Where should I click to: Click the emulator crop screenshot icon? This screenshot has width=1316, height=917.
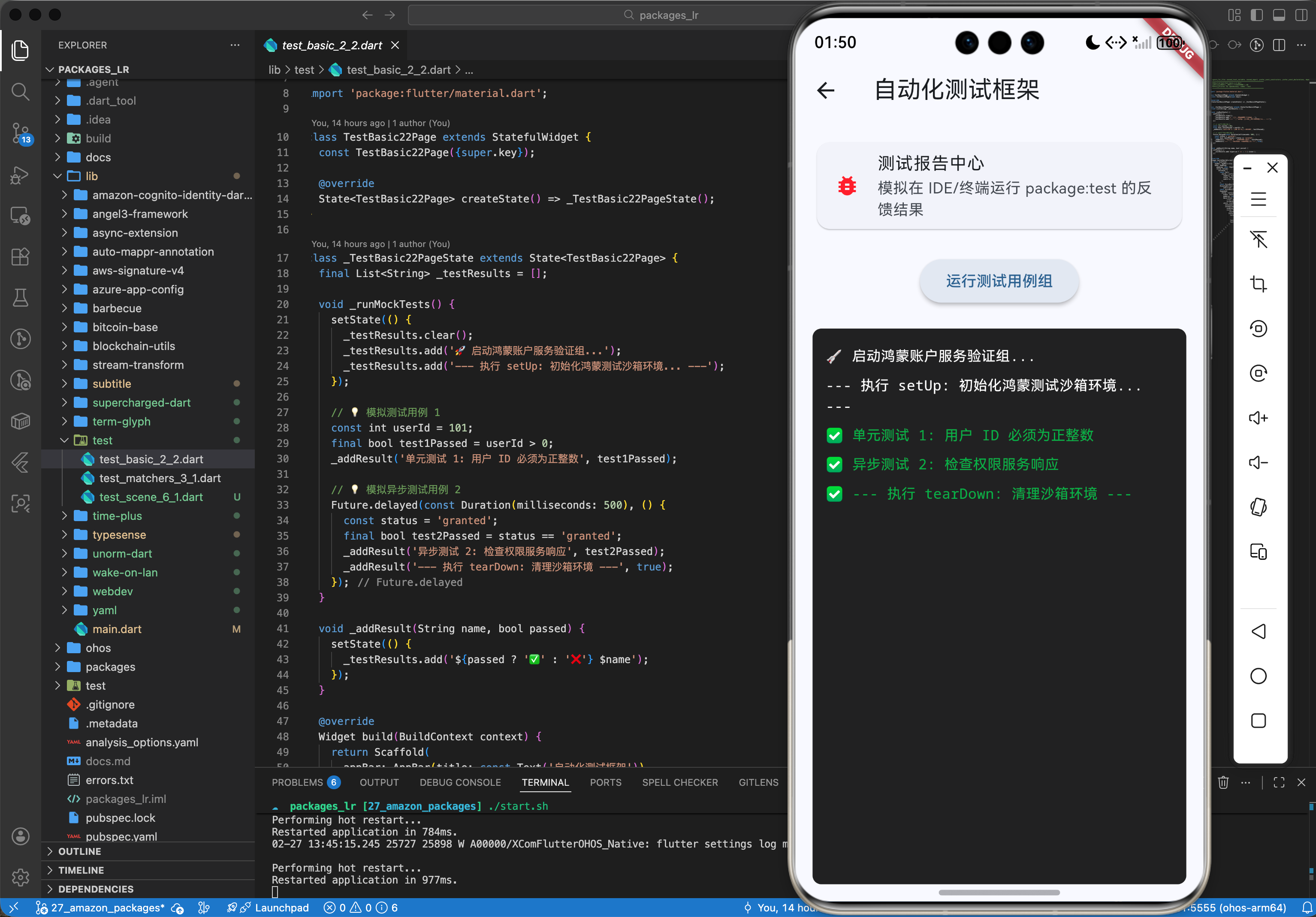(1258, 284)
